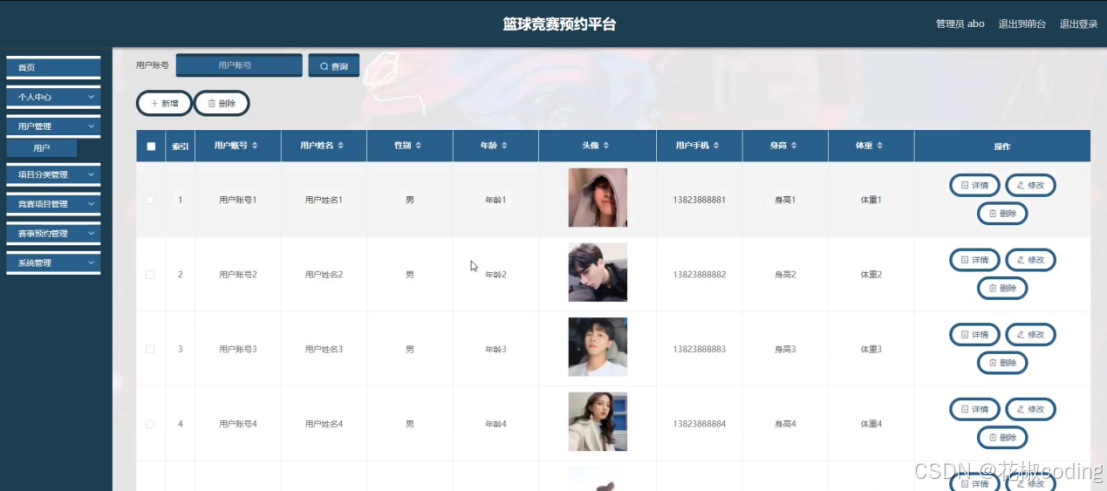Screen dimensions: 1107x491
Task: Click the 索引 column header
Action: [180, 146]
